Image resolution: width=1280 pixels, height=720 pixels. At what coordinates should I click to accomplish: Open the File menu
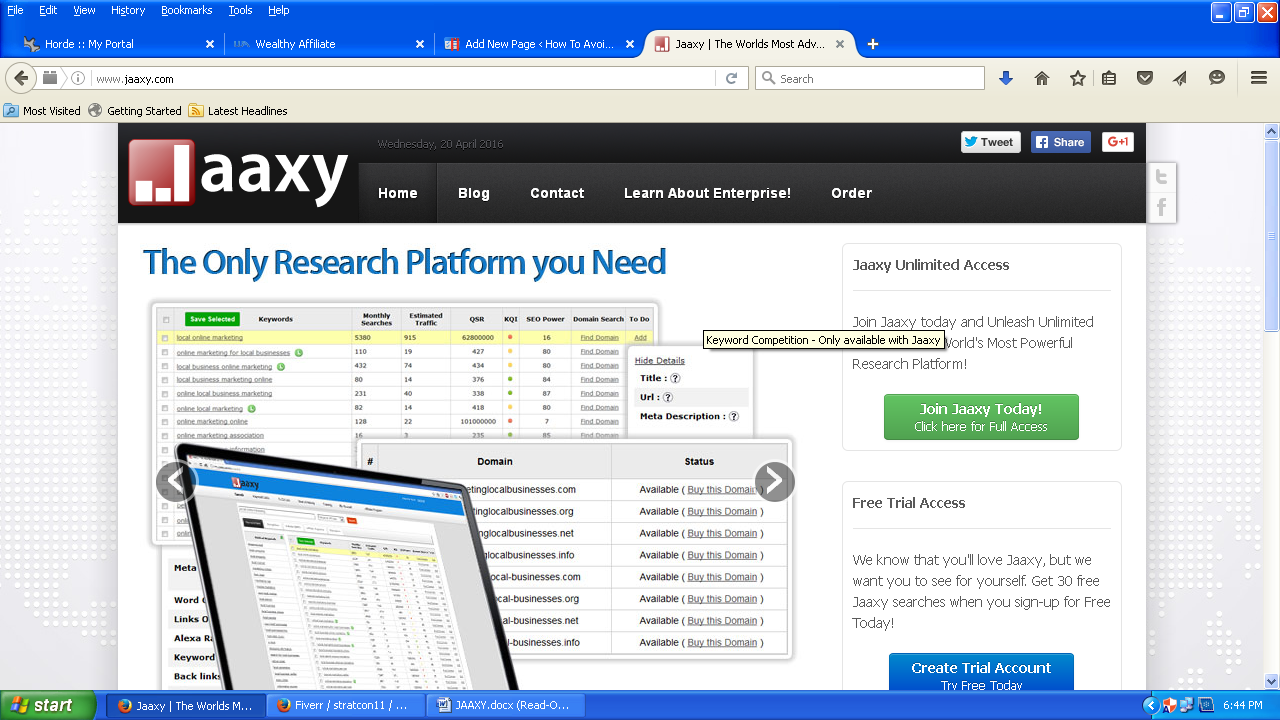pyautogui.click(x=15, y=10)
